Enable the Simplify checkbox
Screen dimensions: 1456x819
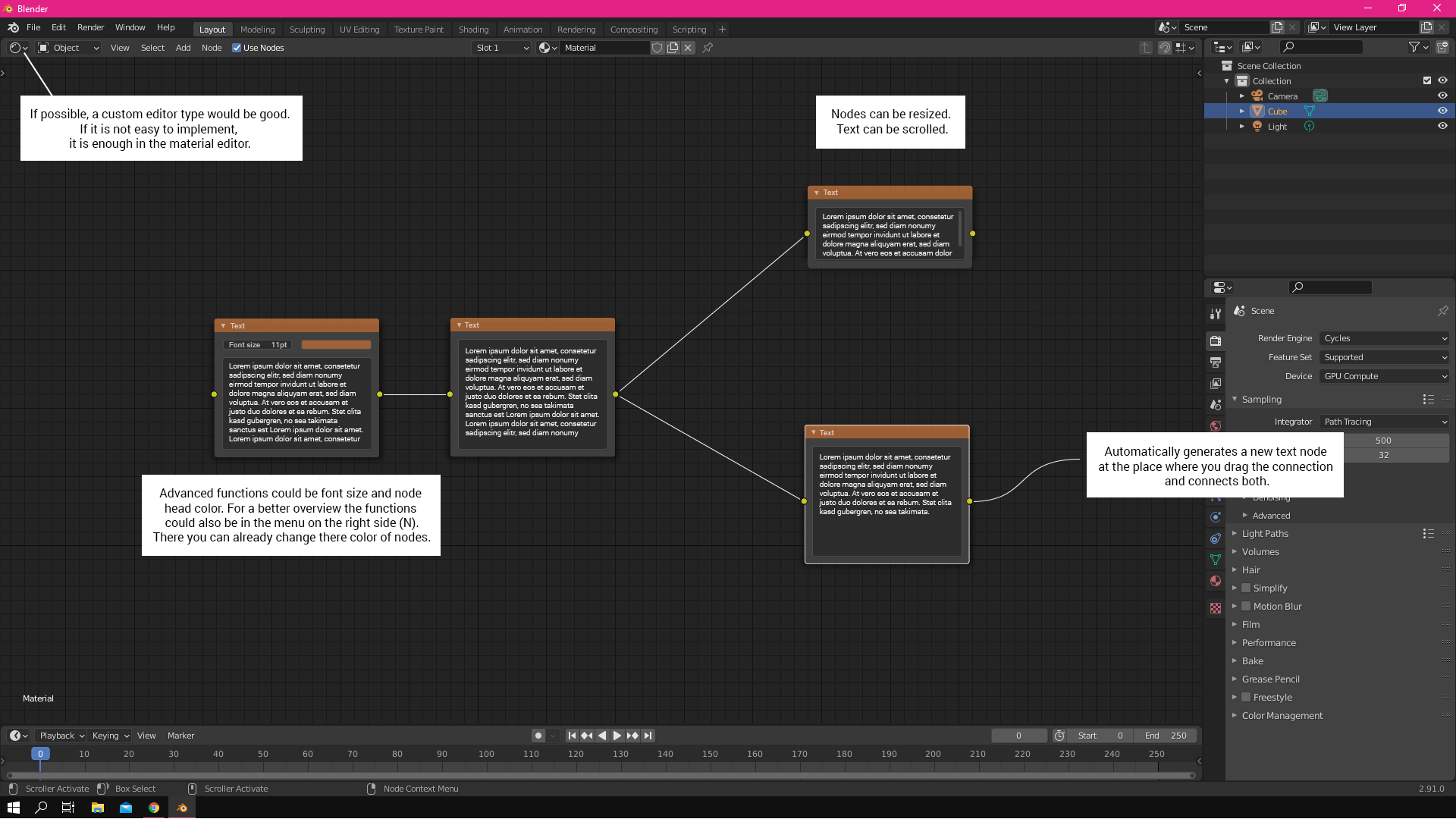point(1246,588)
